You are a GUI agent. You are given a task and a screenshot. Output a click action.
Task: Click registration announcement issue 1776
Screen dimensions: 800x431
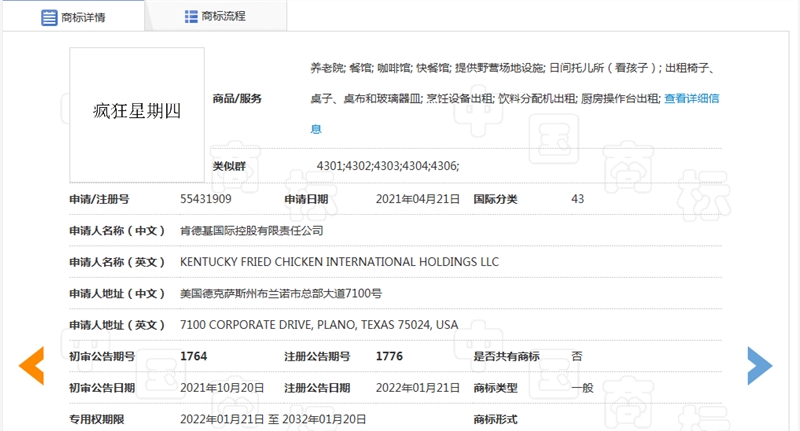coord(389,356)
